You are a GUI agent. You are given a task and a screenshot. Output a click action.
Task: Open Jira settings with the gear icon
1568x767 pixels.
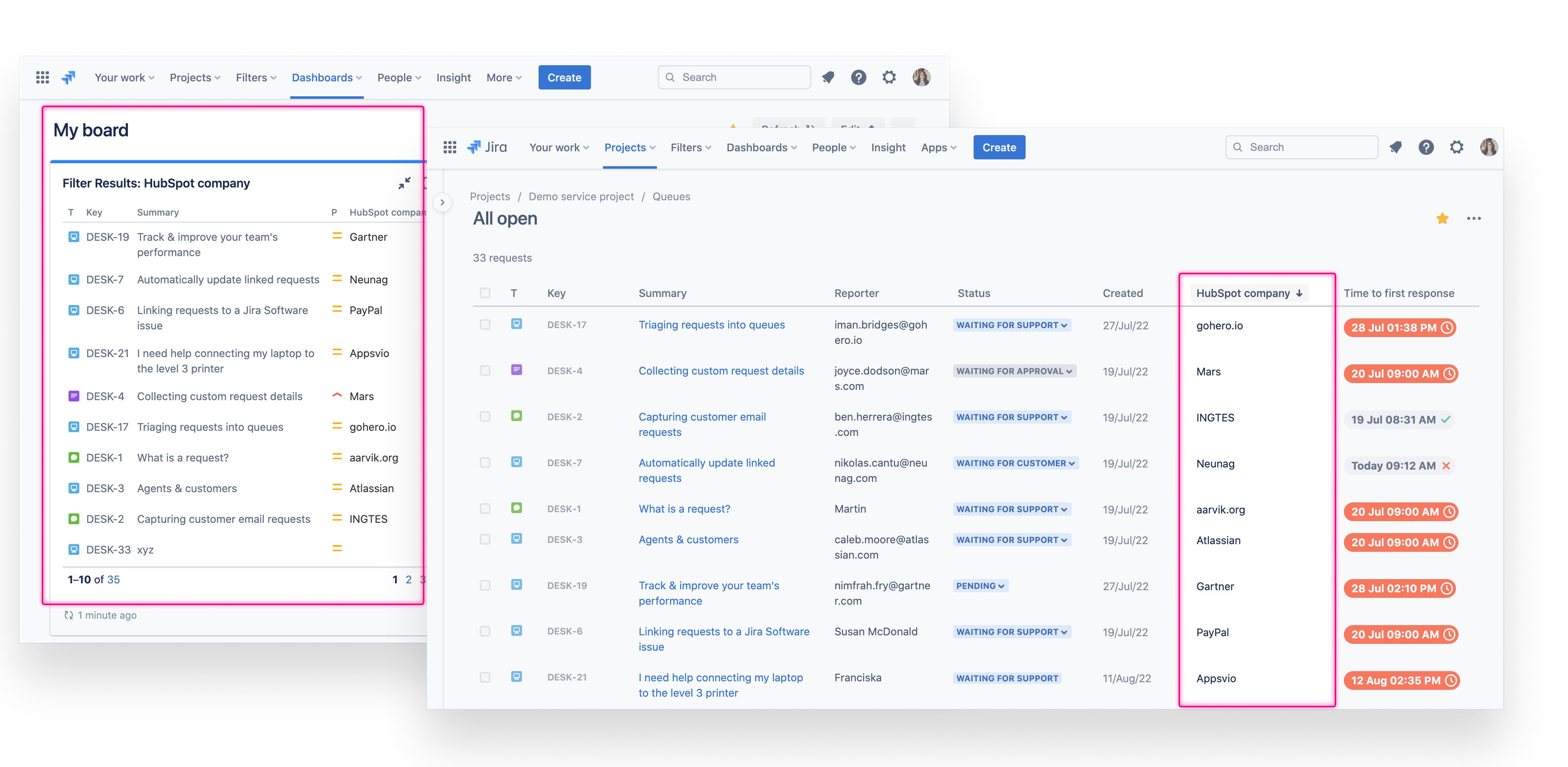tap(1457, 147)
